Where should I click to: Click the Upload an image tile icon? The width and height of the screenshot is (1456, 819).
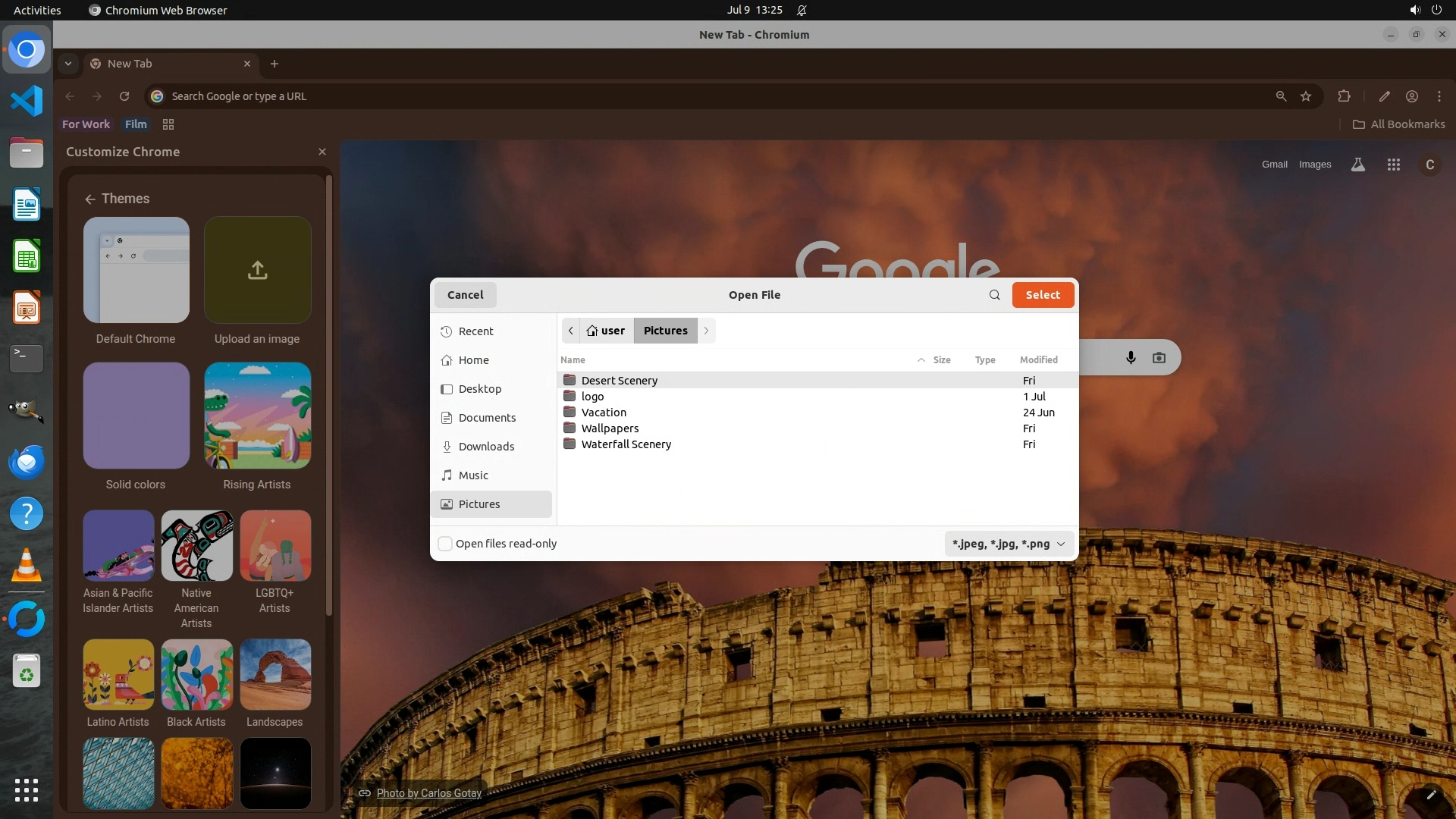coord(257,270)
